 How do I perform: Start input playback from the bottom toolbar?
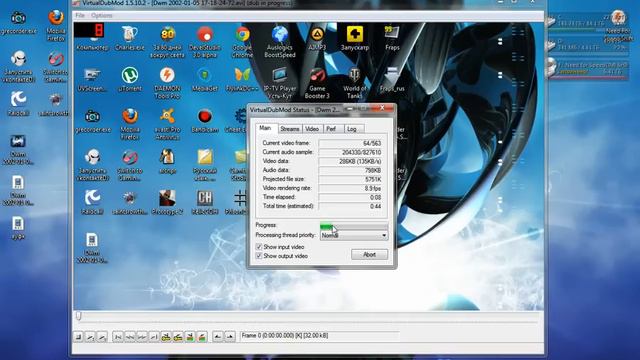coord(90,337)
